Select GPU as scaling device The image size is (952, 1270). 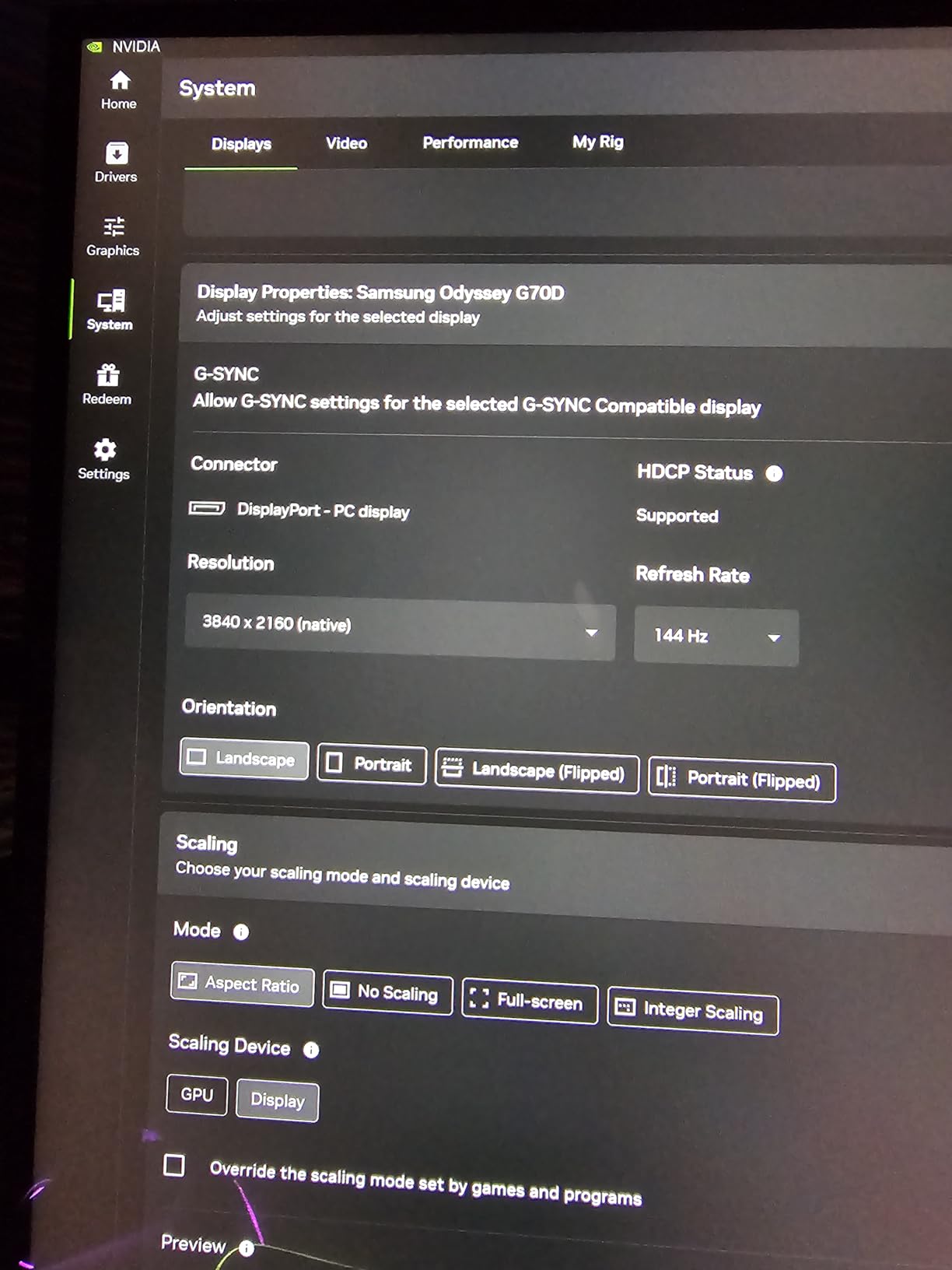tap(197, 1095)
